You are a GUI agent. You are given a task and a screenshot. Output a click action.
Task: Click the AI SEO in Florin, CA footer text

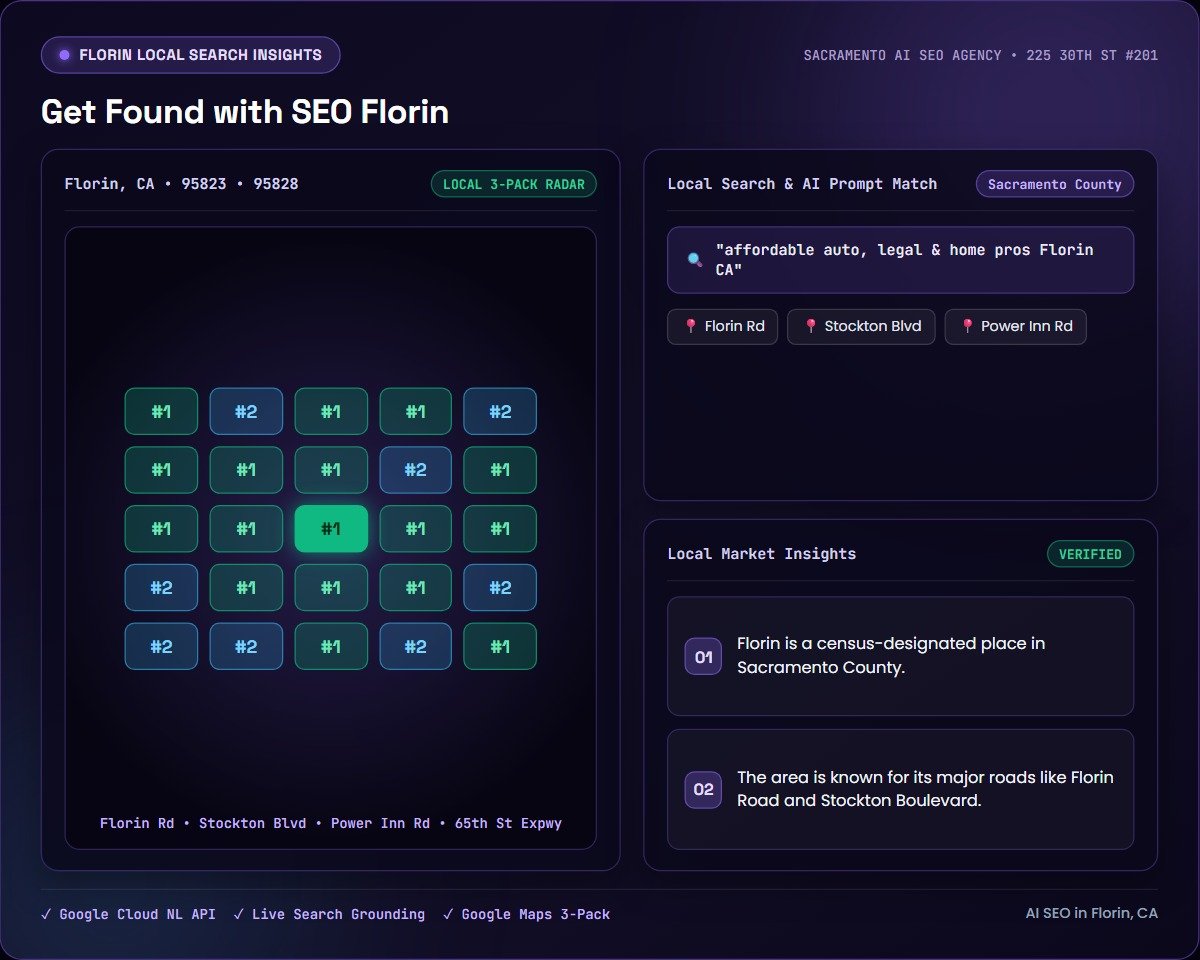(x=1092, y=913)
